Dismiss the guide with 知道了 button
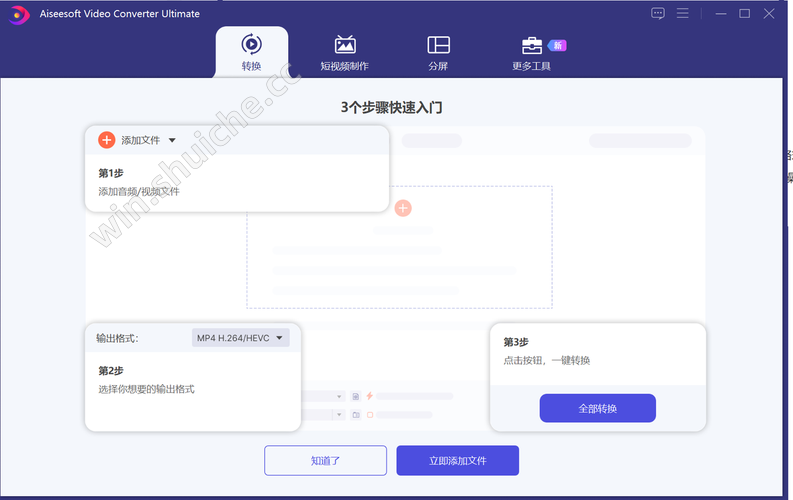Image resolution: width=793 pixels, height=500 pixels. pos(325,461)
